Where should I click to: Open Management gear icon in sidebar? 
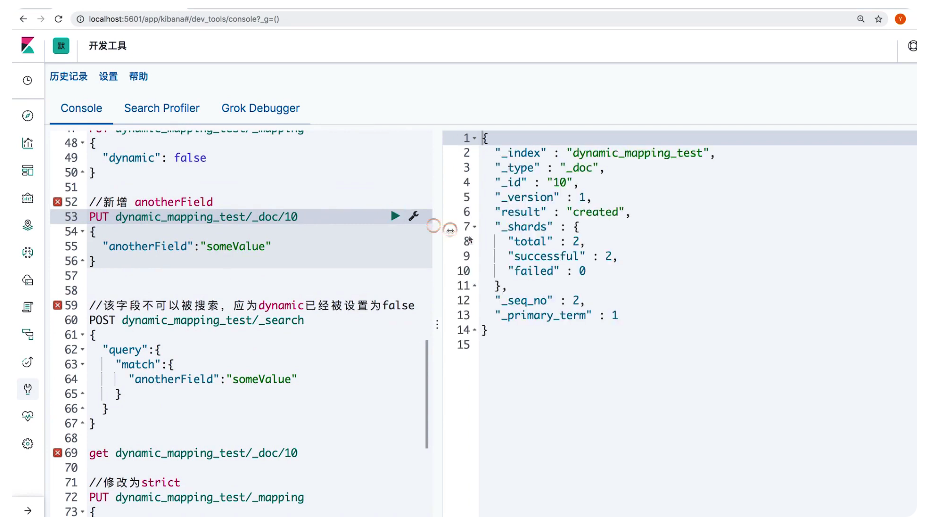[x=28, y=443]
